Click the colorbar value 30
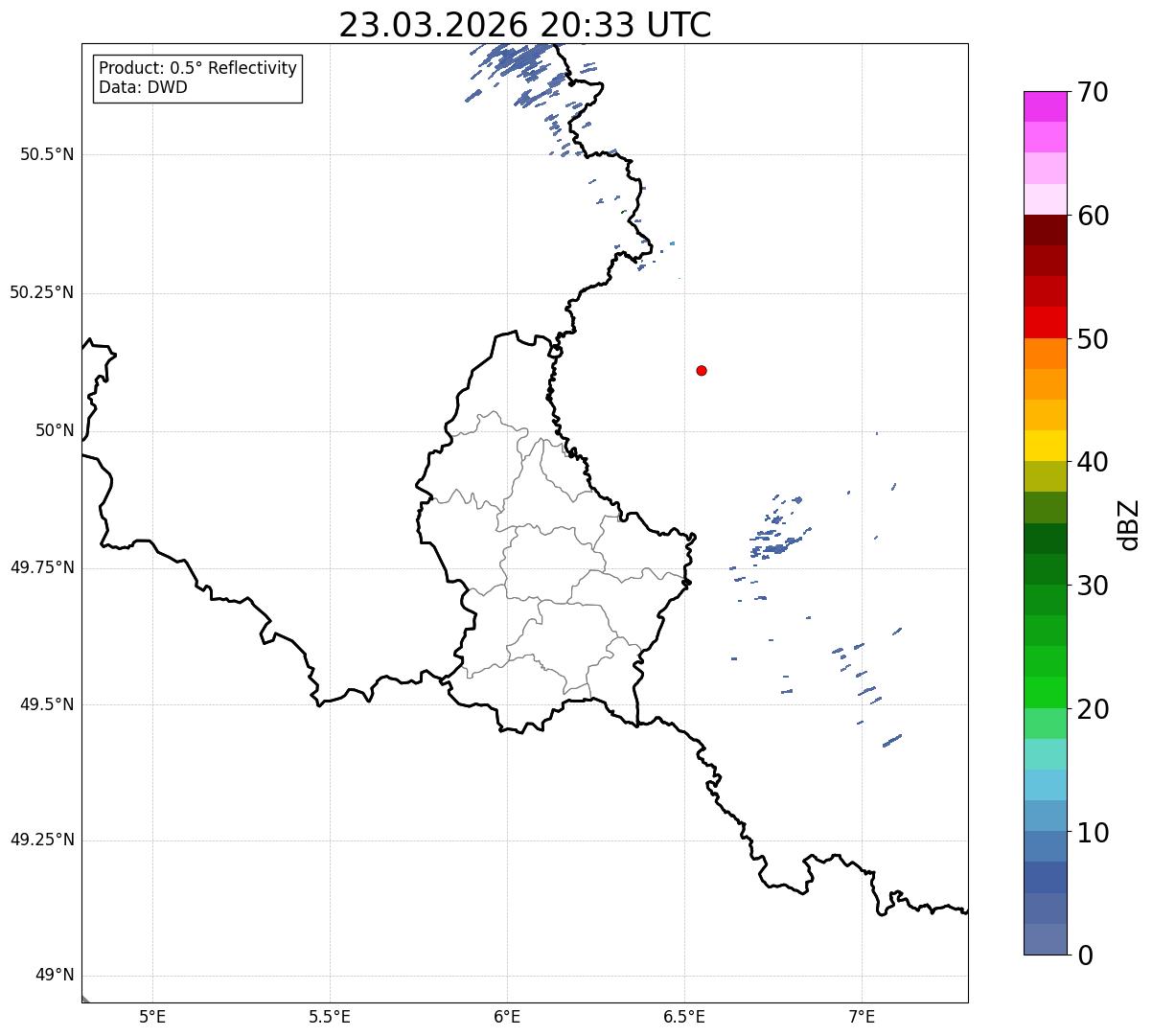 pyautogui.click(x=1093, y=586)
